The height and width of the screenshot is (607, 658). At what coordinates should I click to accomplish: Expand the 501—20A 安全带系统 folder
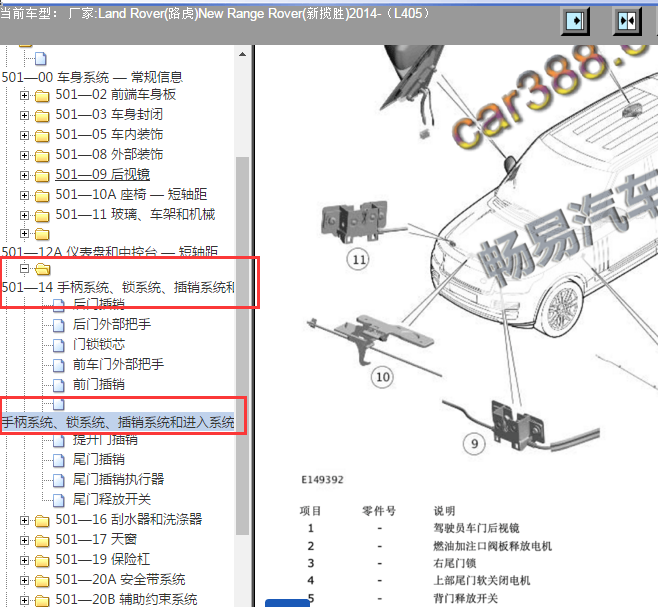point(24,581)
